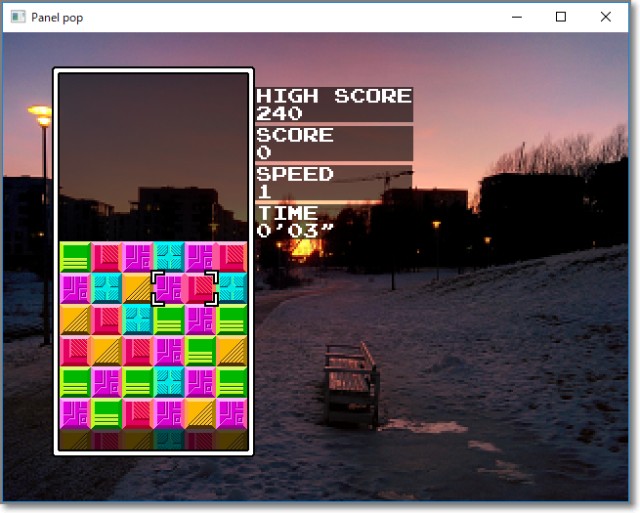Image resolution: width=640 pixels, height=513 pixels.
Task: Select the cyan block in the fifth row
Action: point(169,381)
